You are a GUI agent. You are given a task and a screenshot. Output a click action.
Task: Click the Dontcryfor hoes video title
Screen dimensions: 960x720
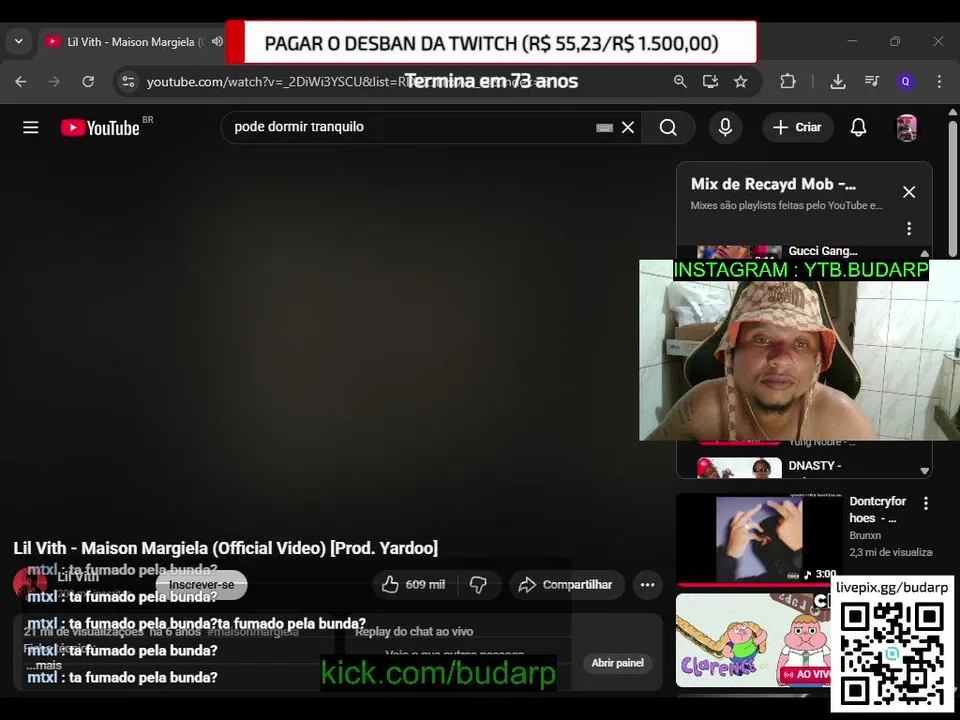(x=877, y=509)
